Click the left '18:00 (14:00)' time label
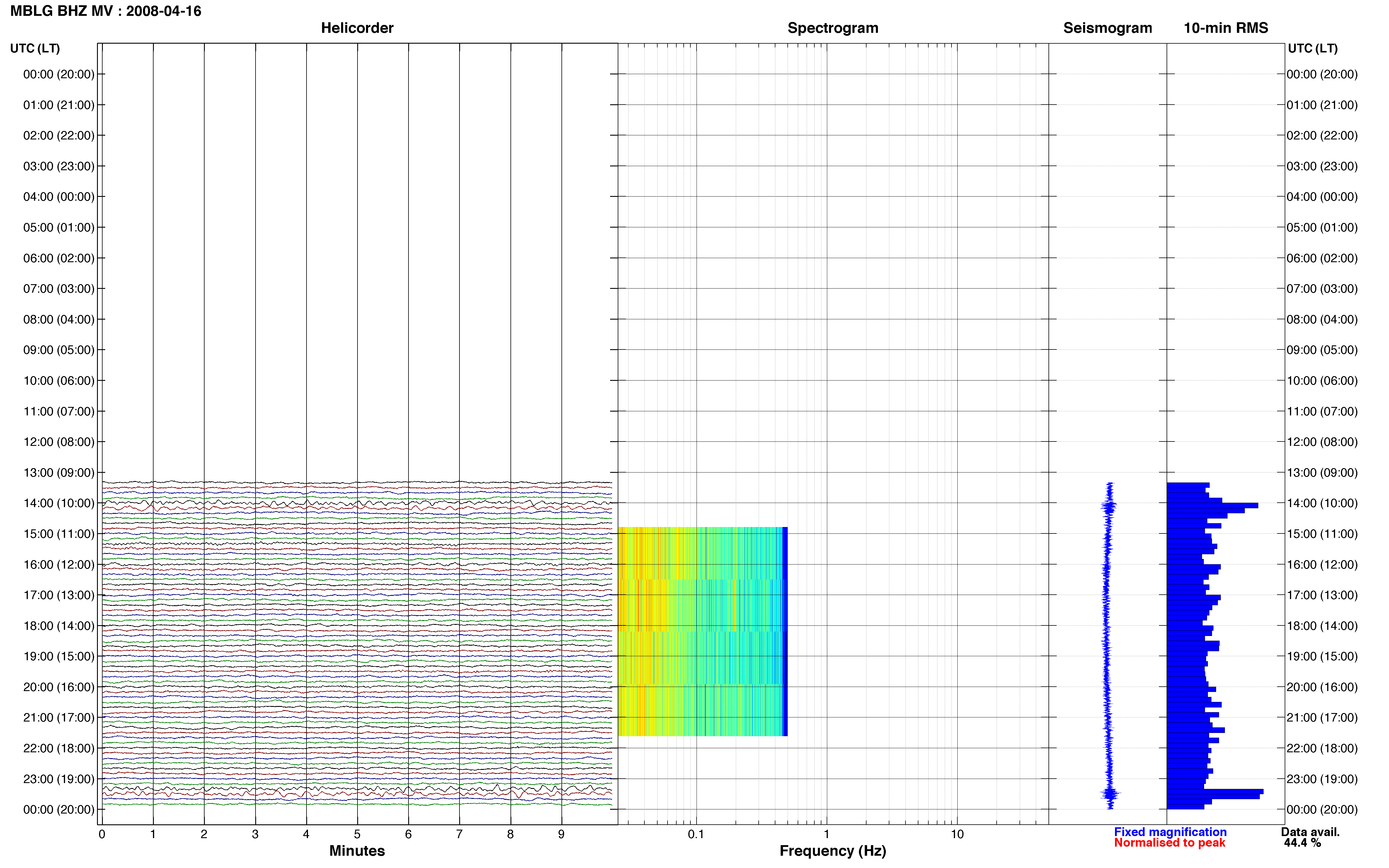 tap(59, 626)
